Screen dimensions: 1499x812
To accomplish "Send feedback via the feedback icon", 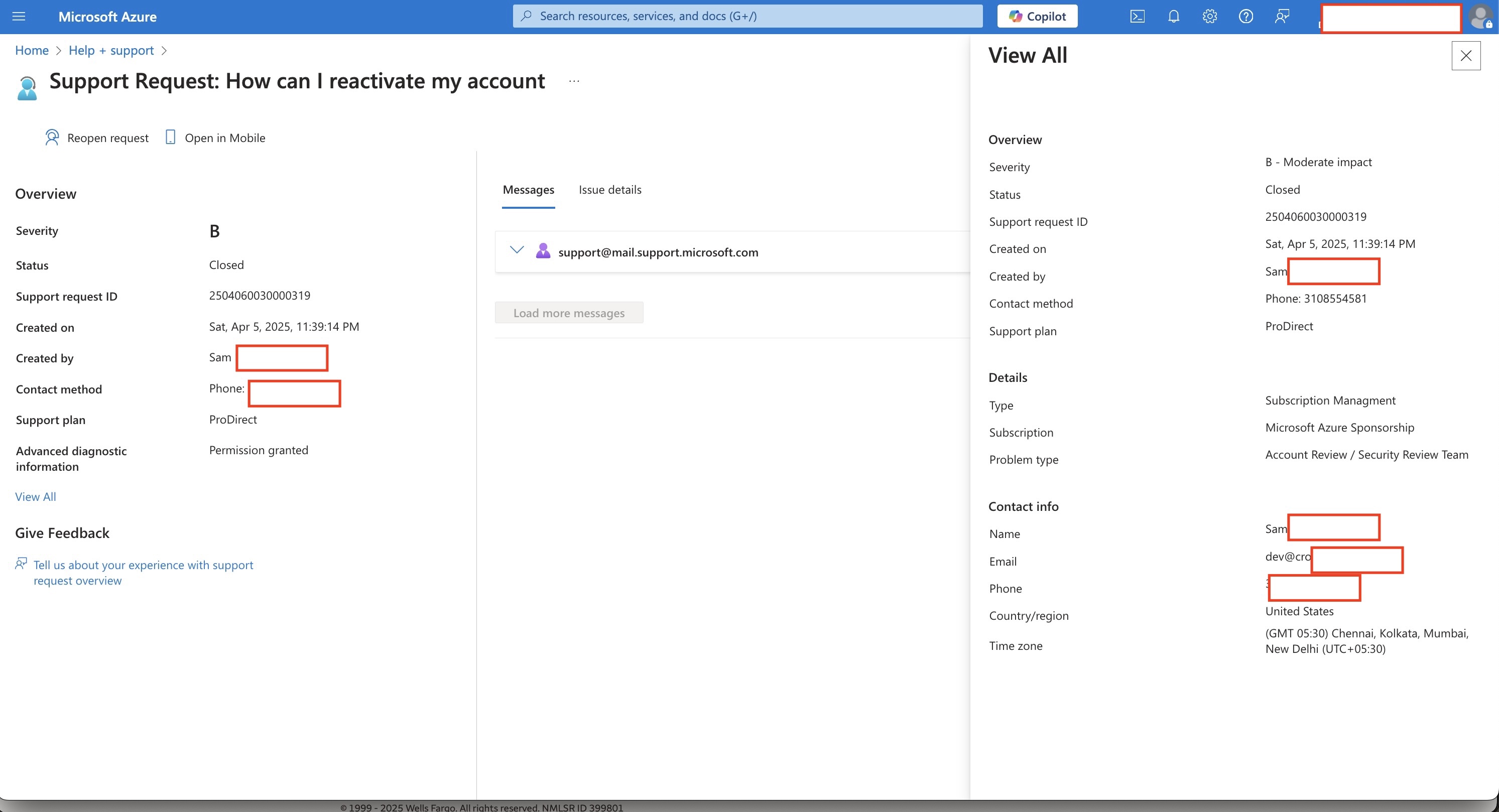I will (x=1282, y=16).
